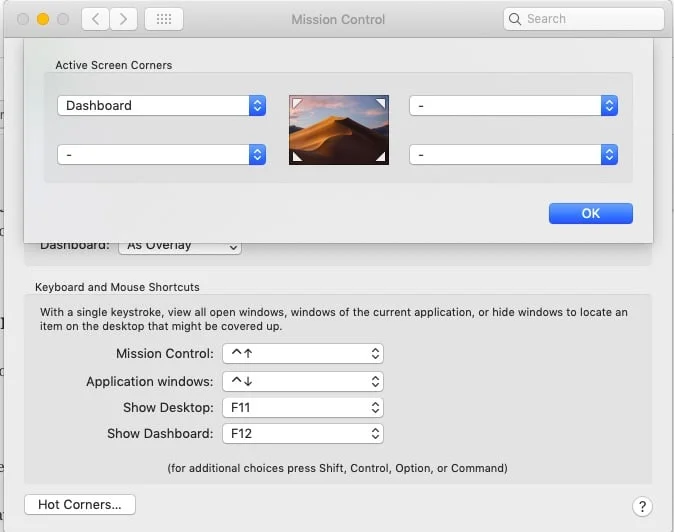The height and width of the screenshot is (532, 674).
Task: Click the Keyboard and Mouse Shortcuts heading
Action: pyautogui.click(x=117, y=287)
